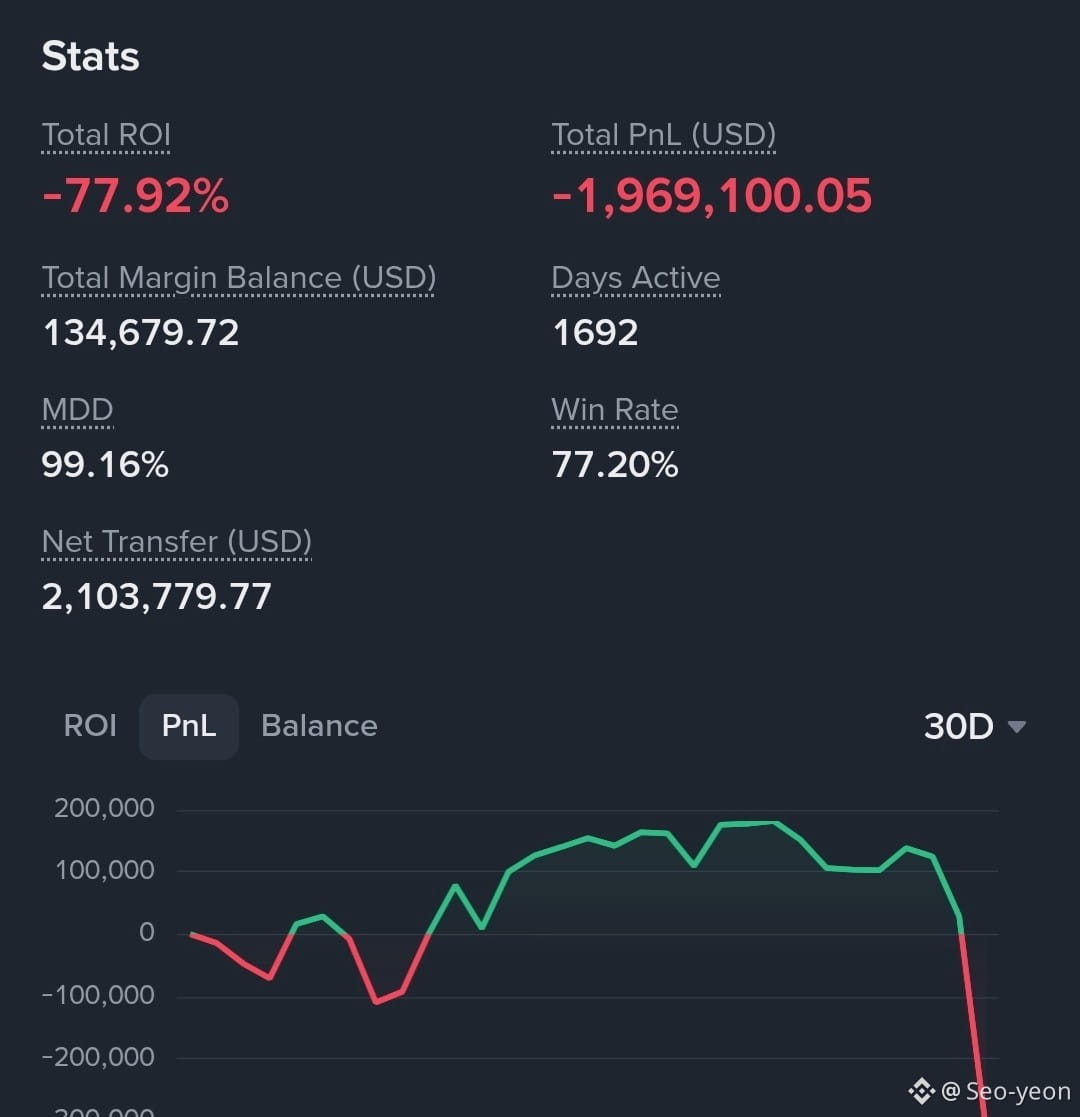1080x1117 pixels.
Task: Tap Total Margin Balance (USD) label
Action: click(x=239, y=278)
